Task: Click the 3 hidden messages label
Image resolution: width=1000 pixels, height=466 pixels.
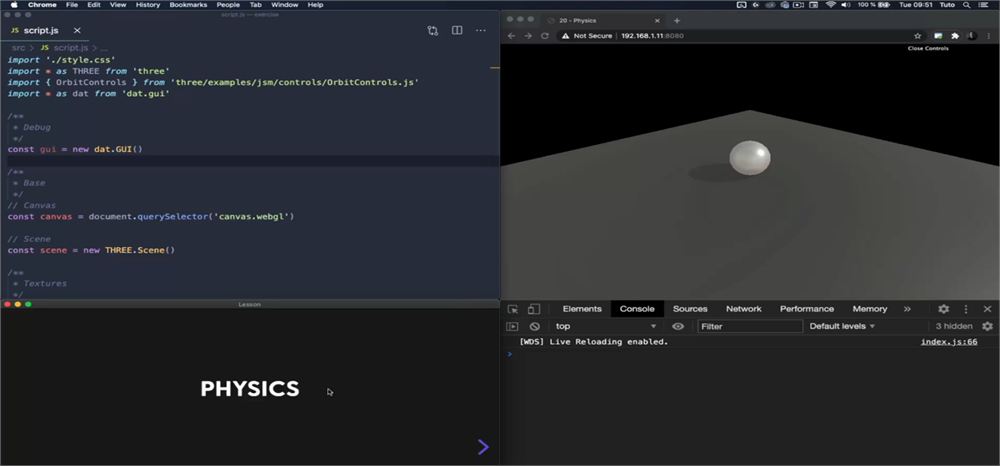Action: (x=954, y=326)
